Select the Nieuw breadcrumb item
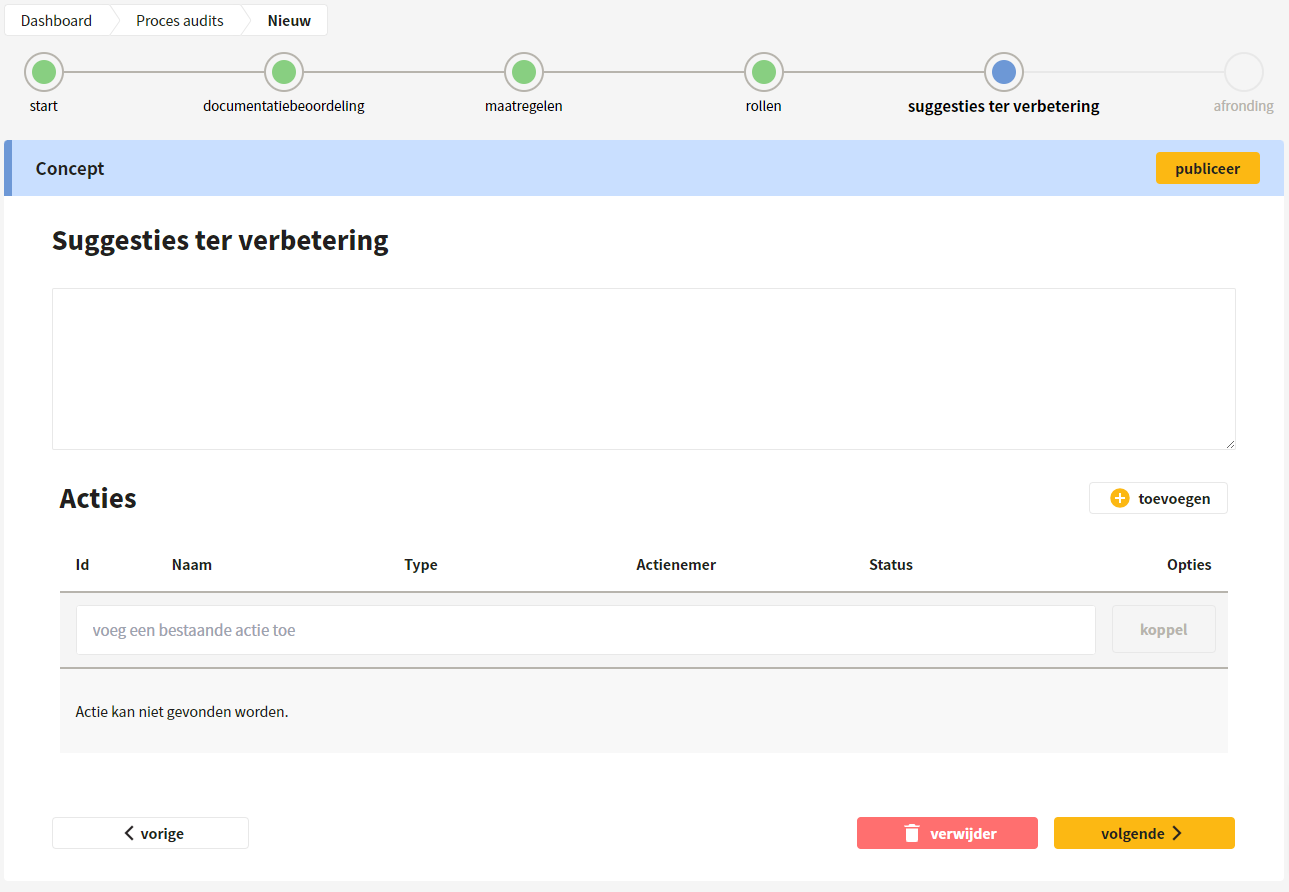 click(x=289, y=20)
